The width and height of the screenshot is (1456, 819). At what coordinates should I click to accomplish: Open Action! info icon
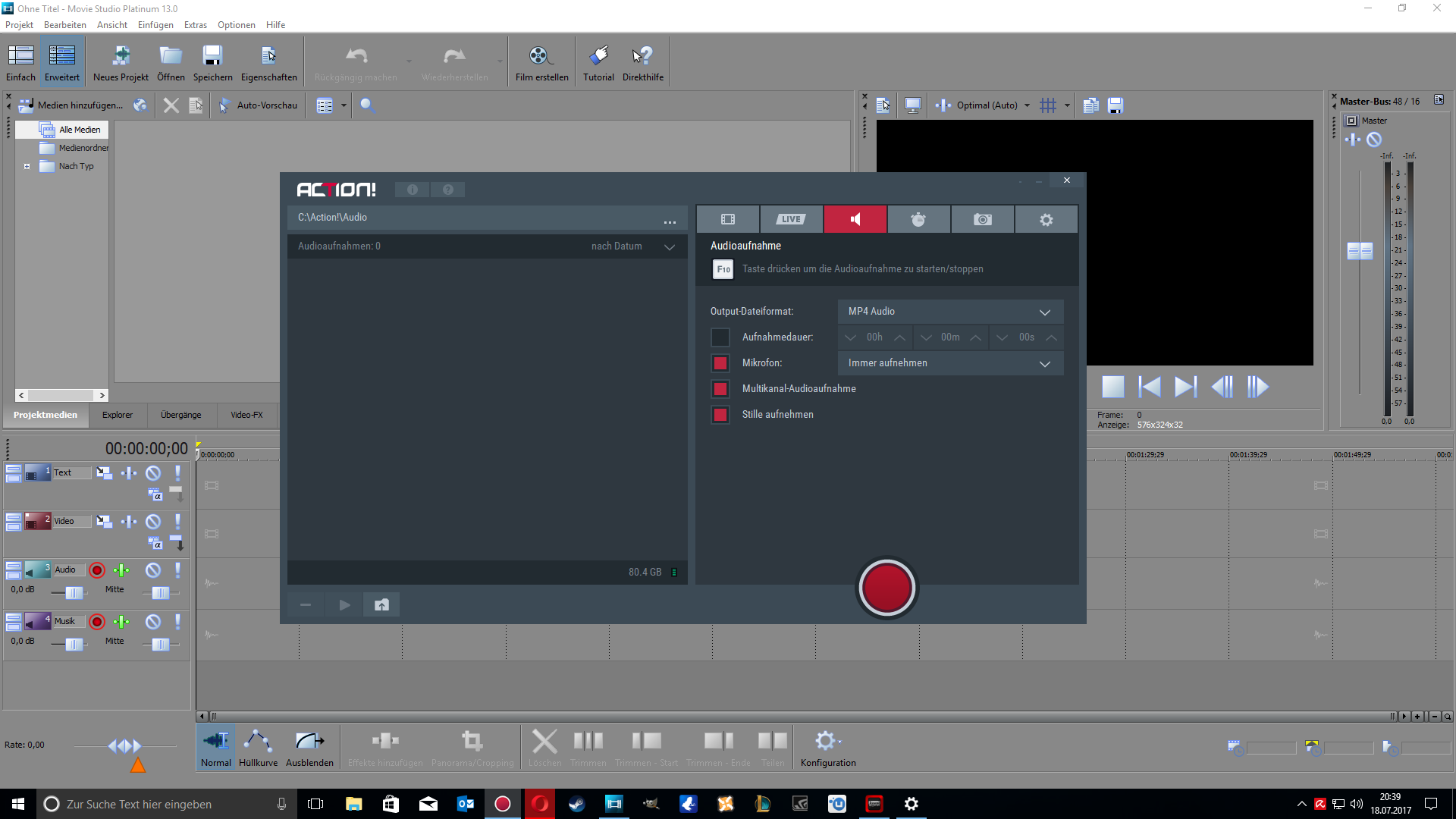click(413, 190)
